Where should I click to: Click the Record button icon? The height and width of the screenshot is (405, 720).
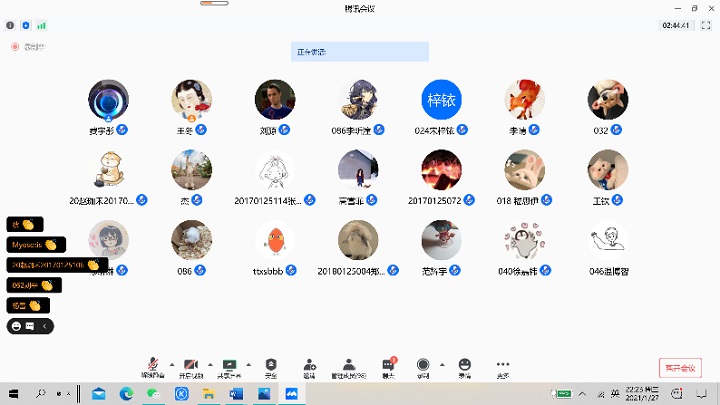click(423, 366)
